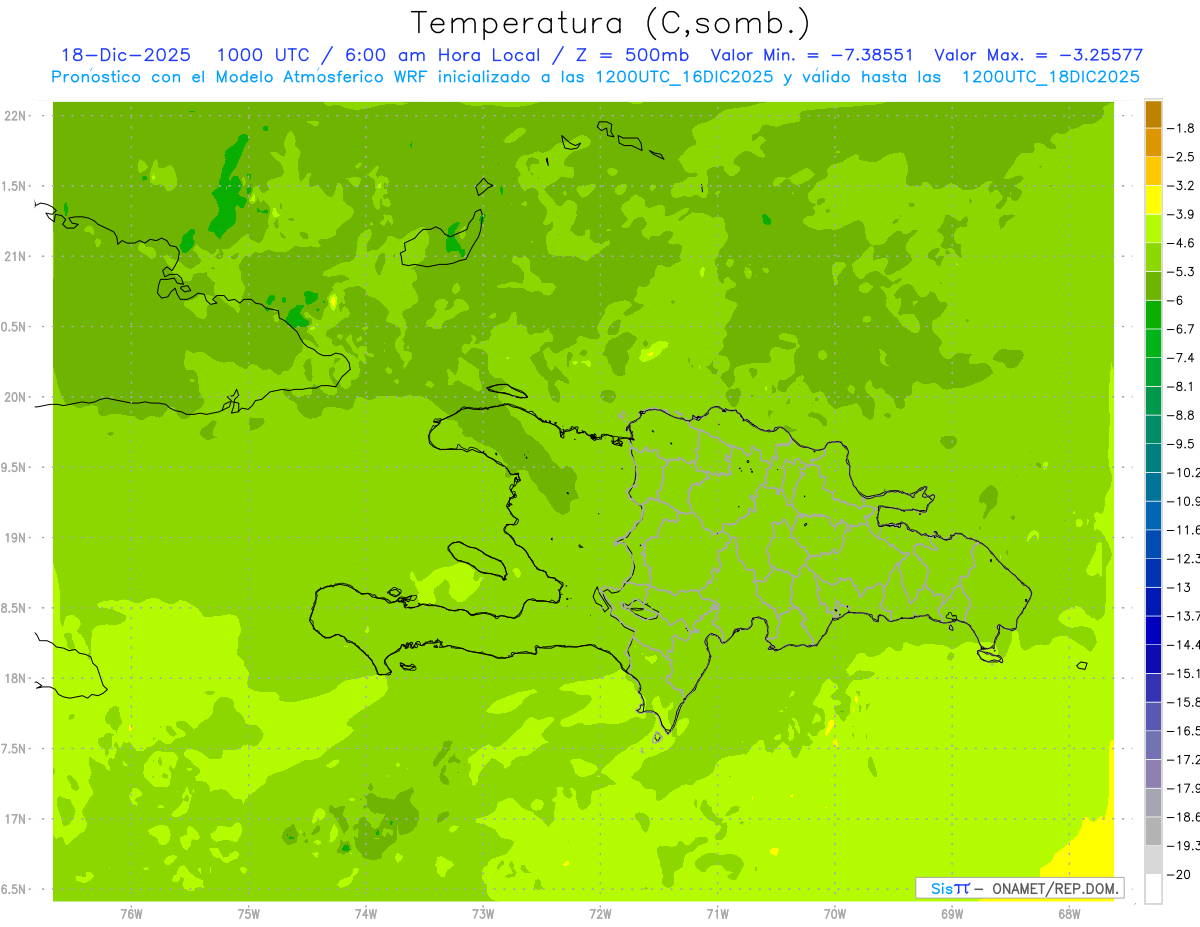Click the '1000 UTC' time text
The height and width of the screenshot is (927, 1200).
(265, 55)
